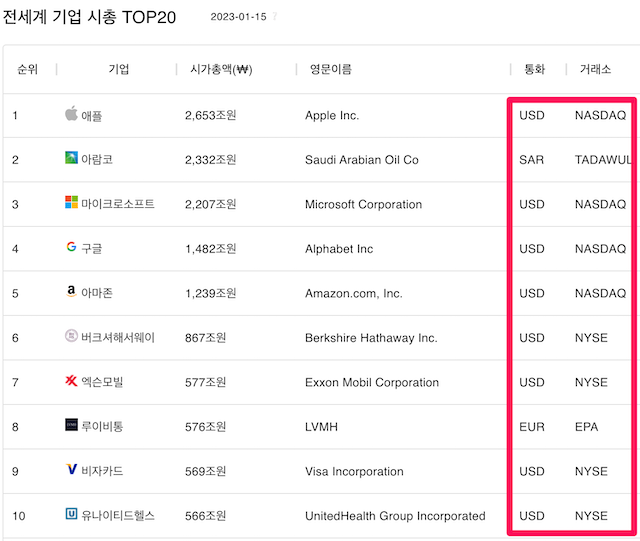Open the 비자카드 company link
640x541 pixels.
pyautogui.click(x=102, y=471)
